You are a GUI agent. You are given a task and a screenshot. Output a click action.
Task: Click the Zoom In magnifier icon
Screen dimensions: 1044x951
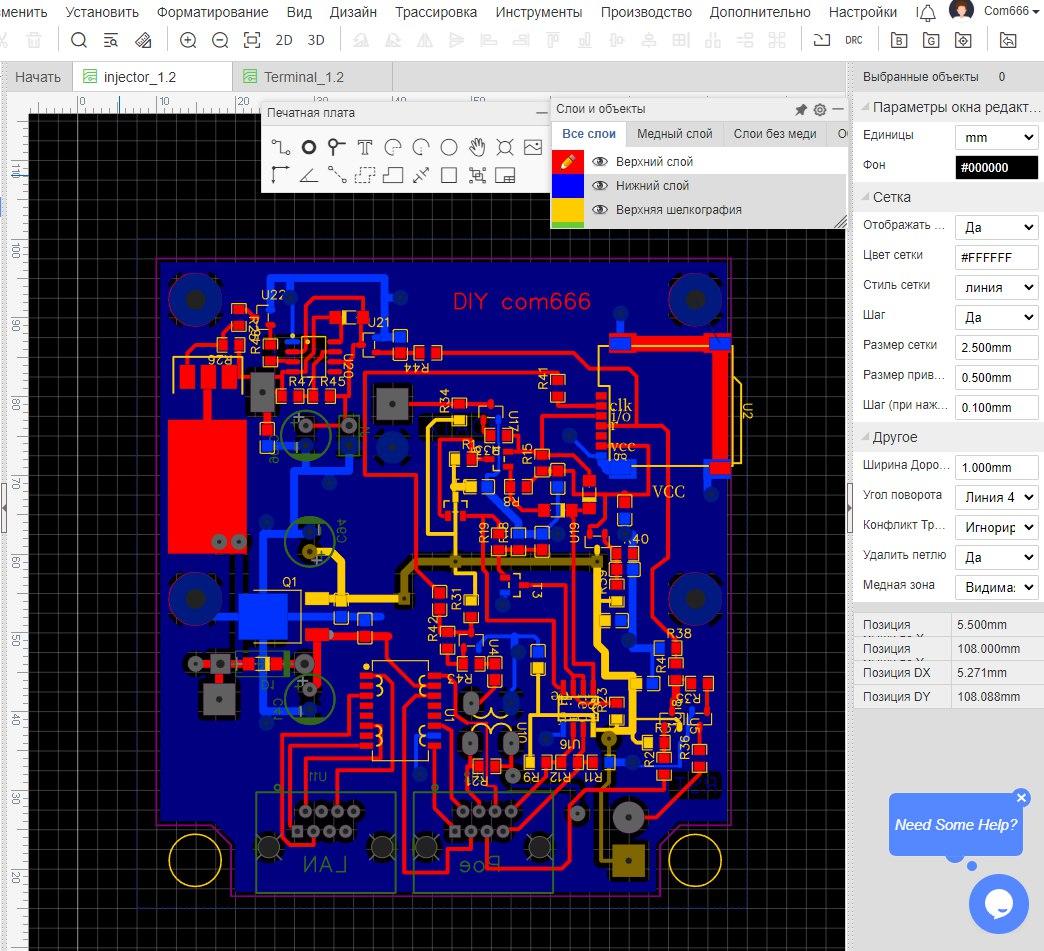[188, 40]
